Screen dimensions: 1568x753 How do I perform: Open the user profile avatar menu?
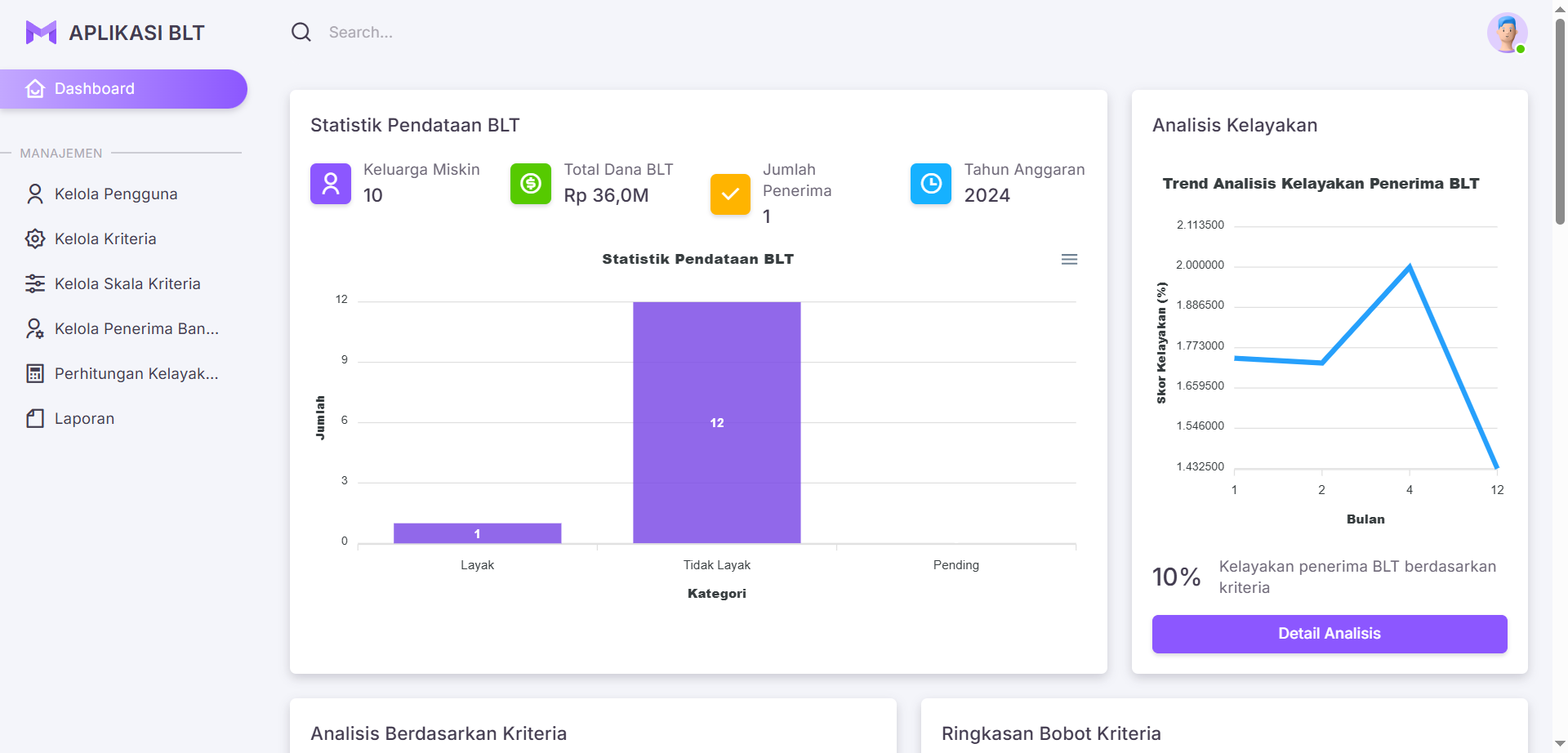(x=1507, y=33)
